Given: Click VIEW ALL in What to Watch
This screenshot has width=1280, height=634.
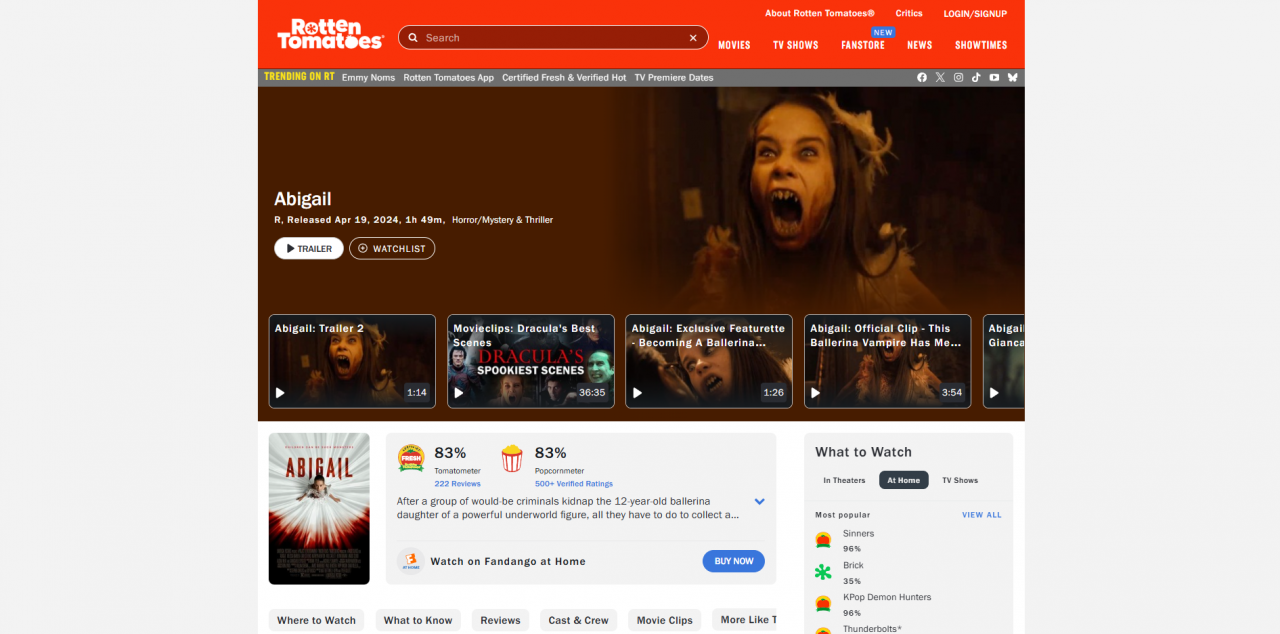Looking at the screenshot, I should point(981,515).
